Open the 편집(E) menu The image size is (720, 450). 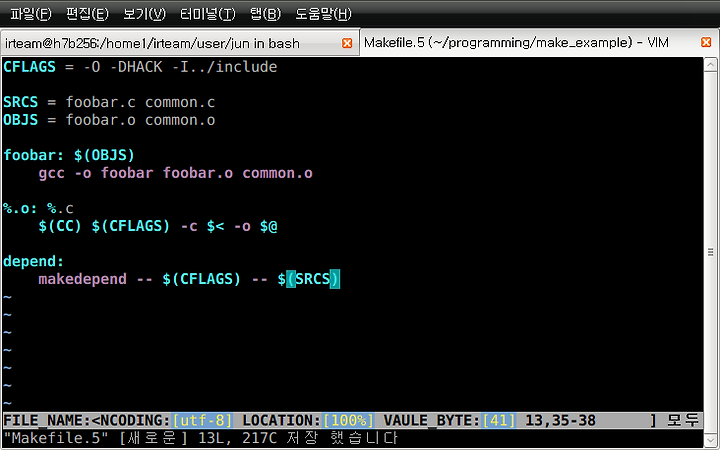point(87,14)
